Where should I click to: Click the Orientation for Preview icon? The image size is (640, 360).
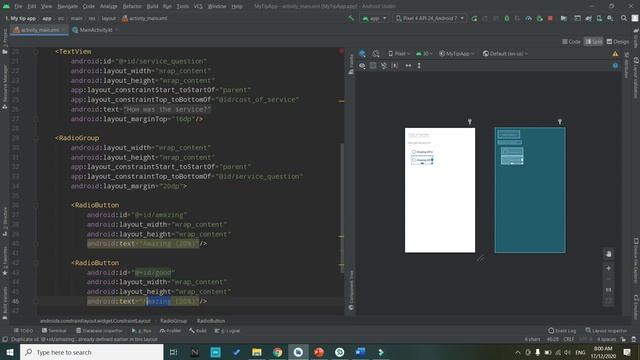[x=376, y=53]
